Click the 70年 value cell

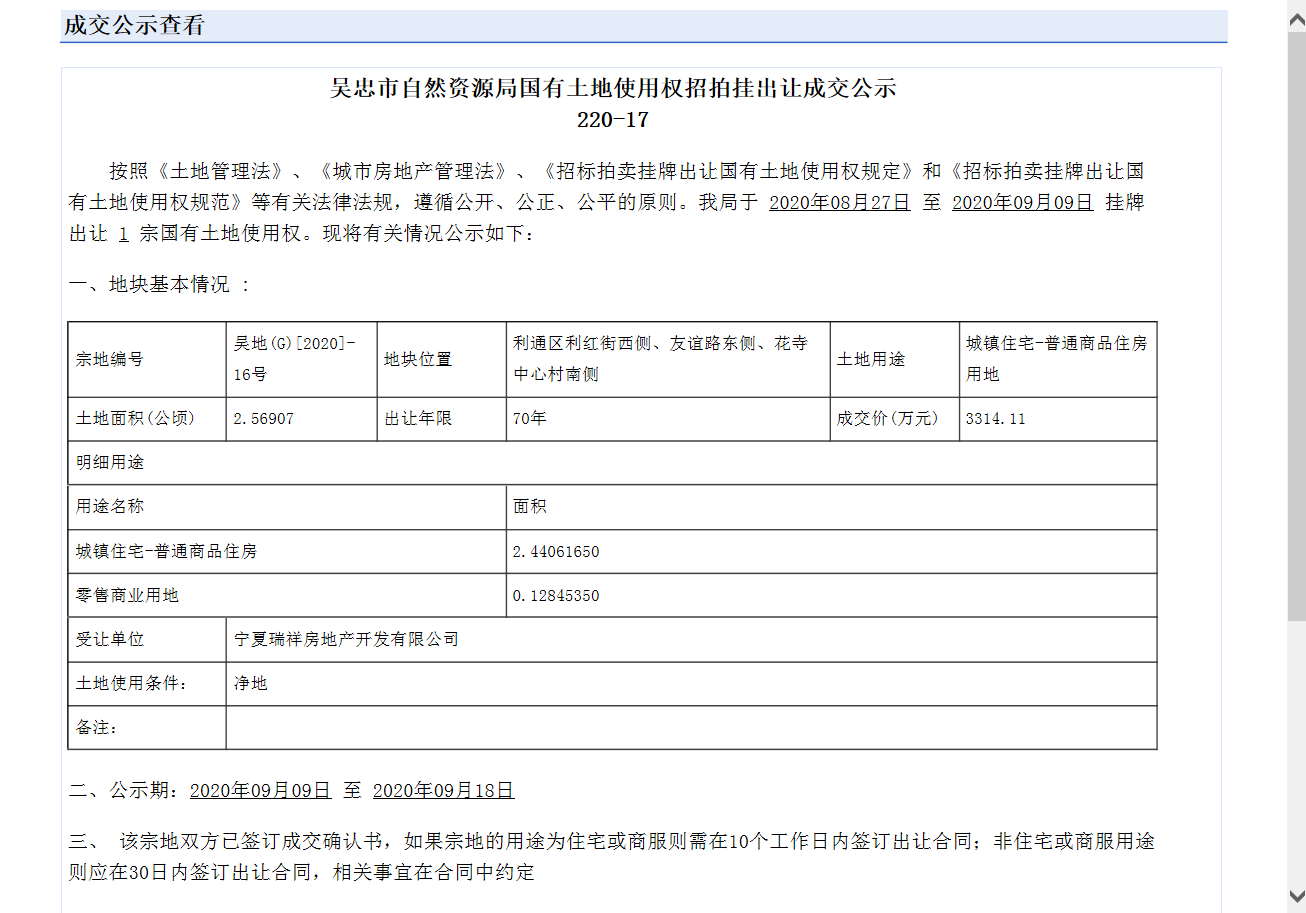tap(667, 419)
